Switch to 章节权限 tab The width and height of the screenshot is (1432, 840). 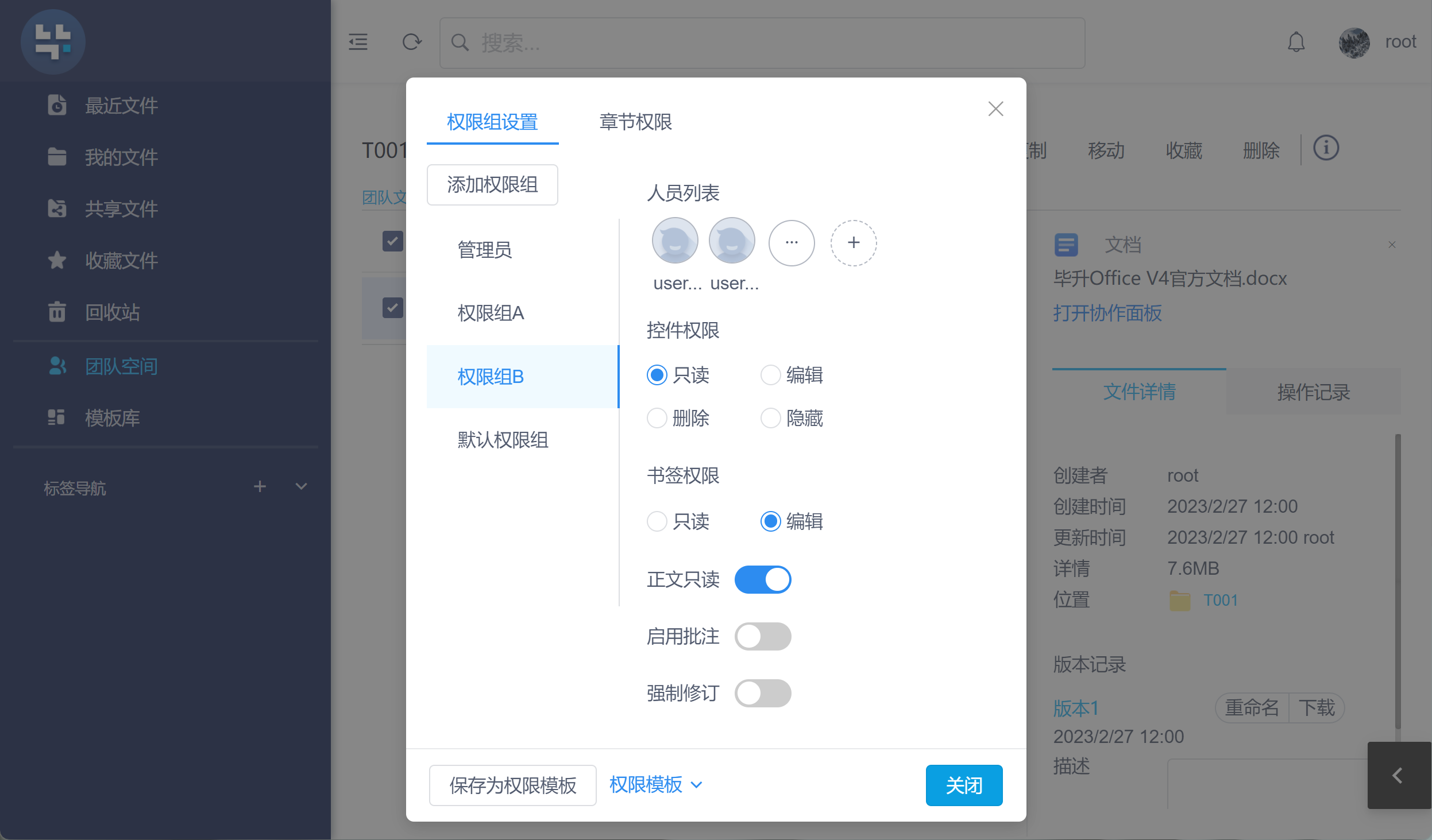[635, 122]
